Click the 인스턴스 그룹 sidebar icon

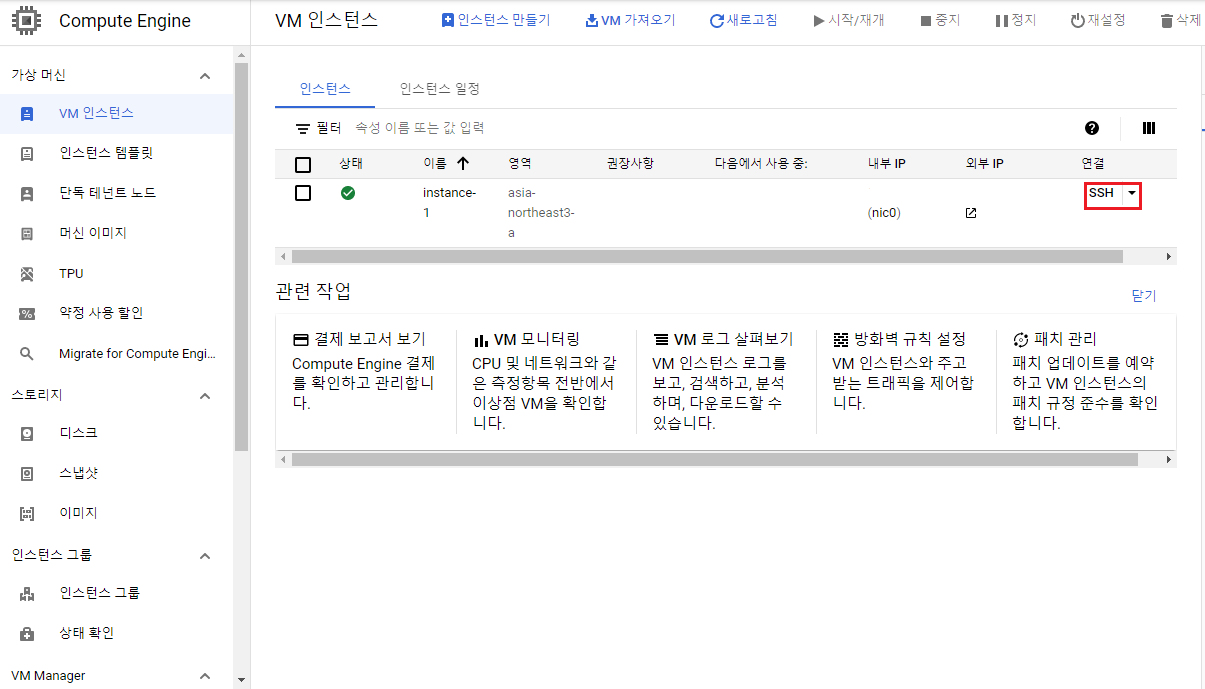[x=27, y=594]
